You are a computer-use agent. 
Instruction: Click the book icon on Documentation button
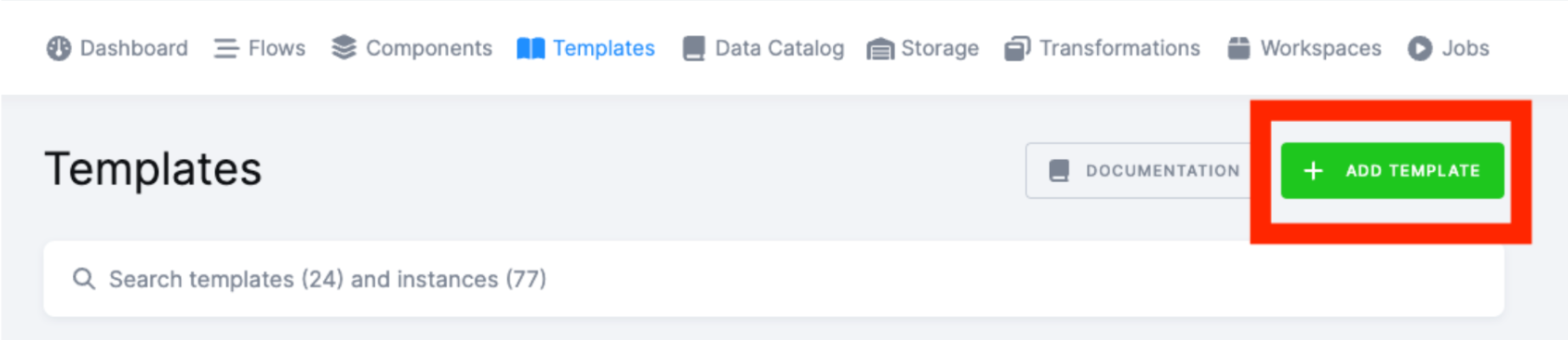pos(1059,171)
